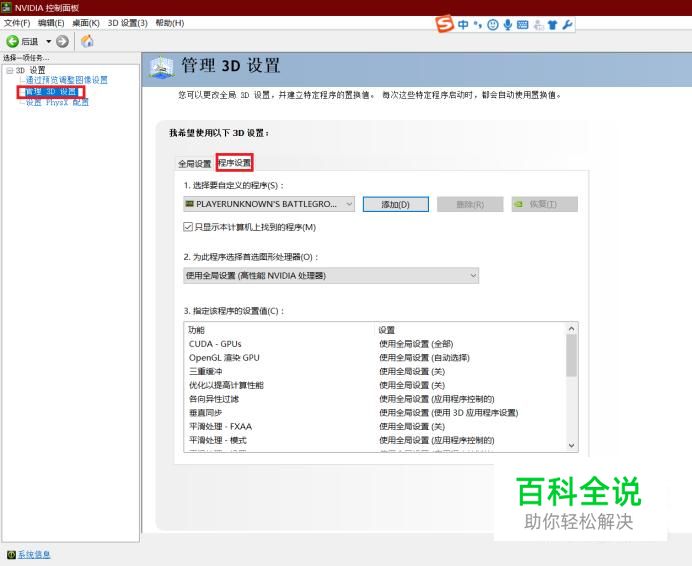Image resolution: width=692 pixels, height=566 pixels.
Task: Click the Home icon in toolbar
Action: click(87, 41)
